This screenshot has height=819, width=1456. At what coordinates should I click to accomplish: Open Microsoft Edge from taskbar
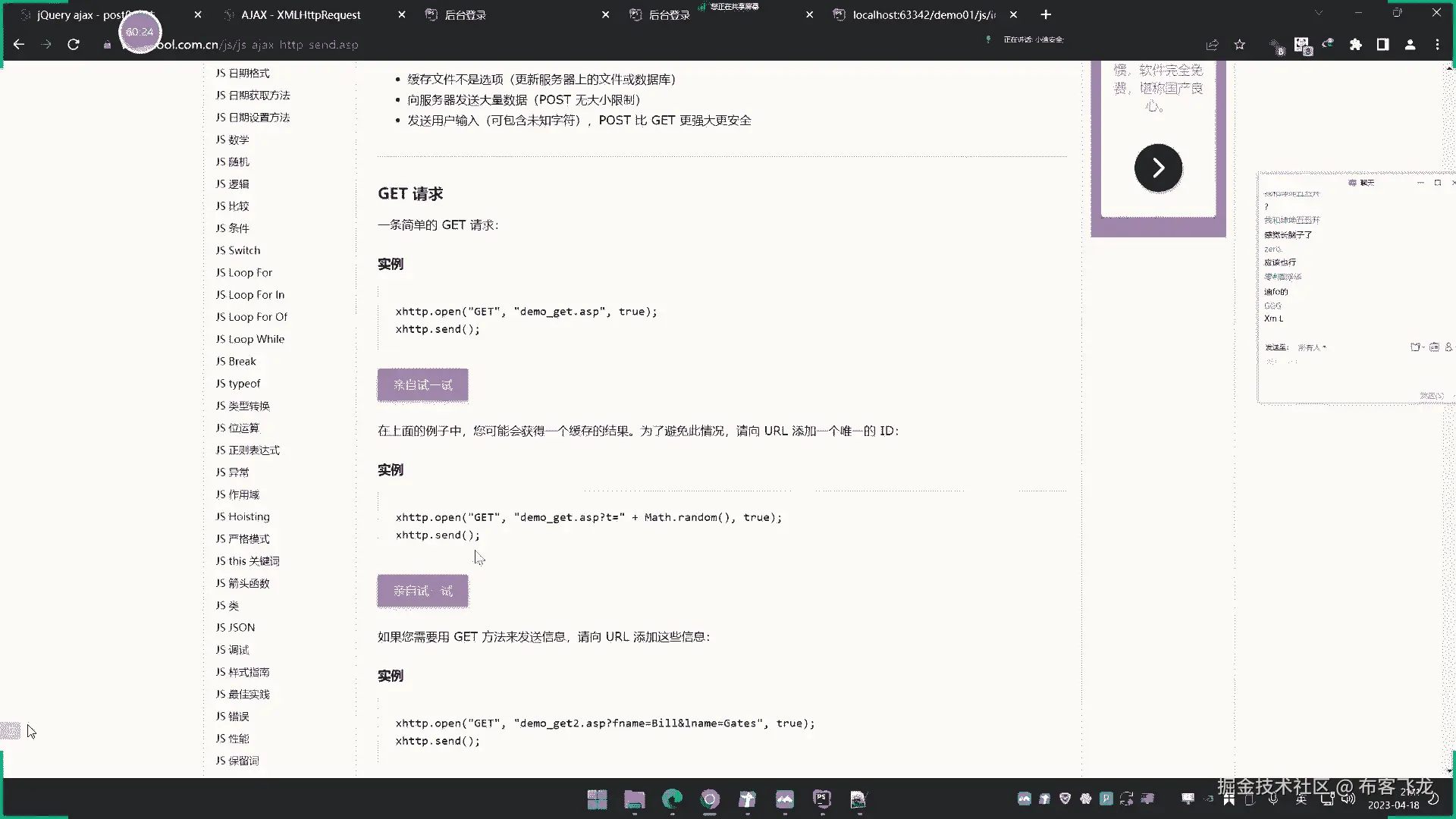672,799
